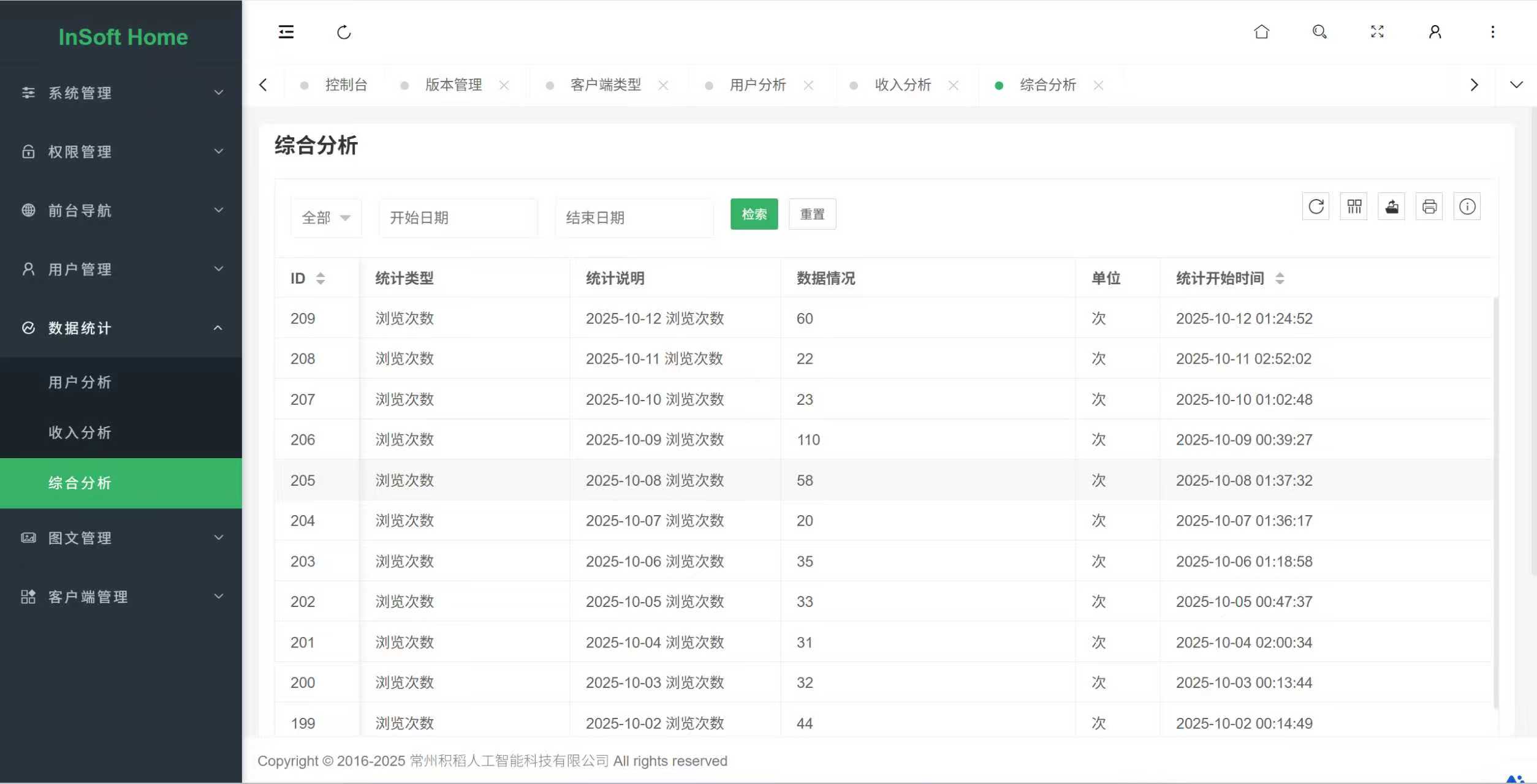This screenshot has height=784, width=1537.
Task: Open the user profile icon in the header
Action: (1434, 32)
